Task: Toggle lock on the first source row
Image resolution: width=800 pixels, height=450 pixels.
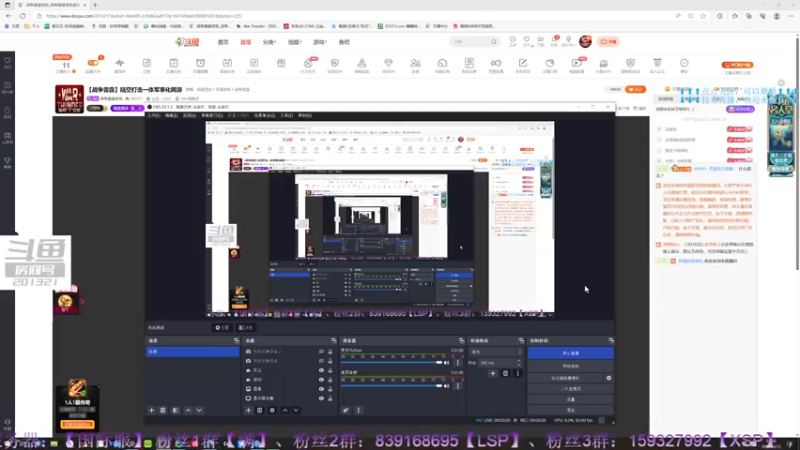Action: (330, 352)
